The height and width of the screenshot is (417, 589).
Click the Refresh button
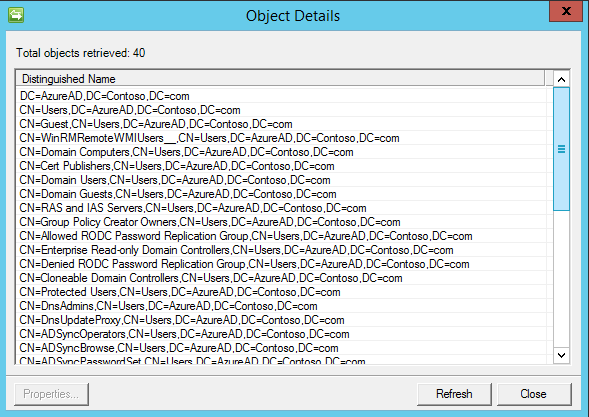(x=454, y=394)
